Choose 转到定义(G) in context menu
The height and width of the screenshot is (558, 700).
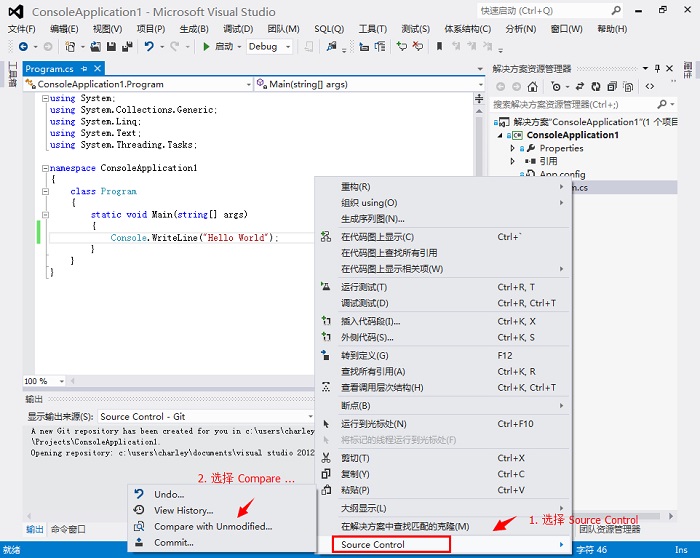coord(444,355)
